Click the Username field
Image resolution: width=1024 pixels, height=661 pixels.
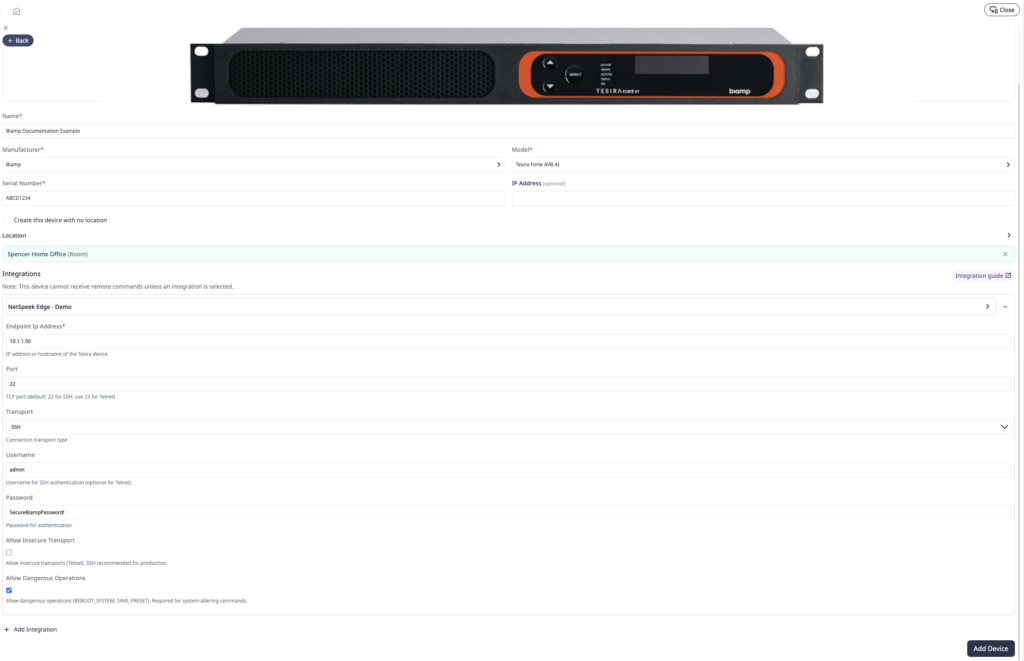pos(508,470)
